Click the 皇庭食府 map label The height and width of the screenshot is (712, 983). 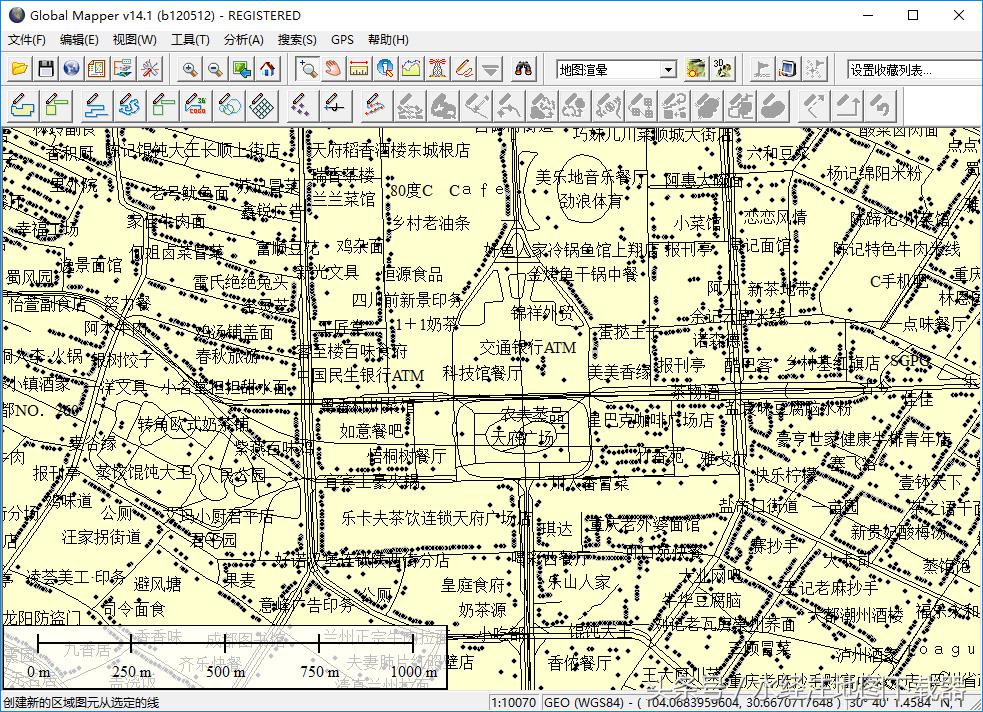point(473,585)
